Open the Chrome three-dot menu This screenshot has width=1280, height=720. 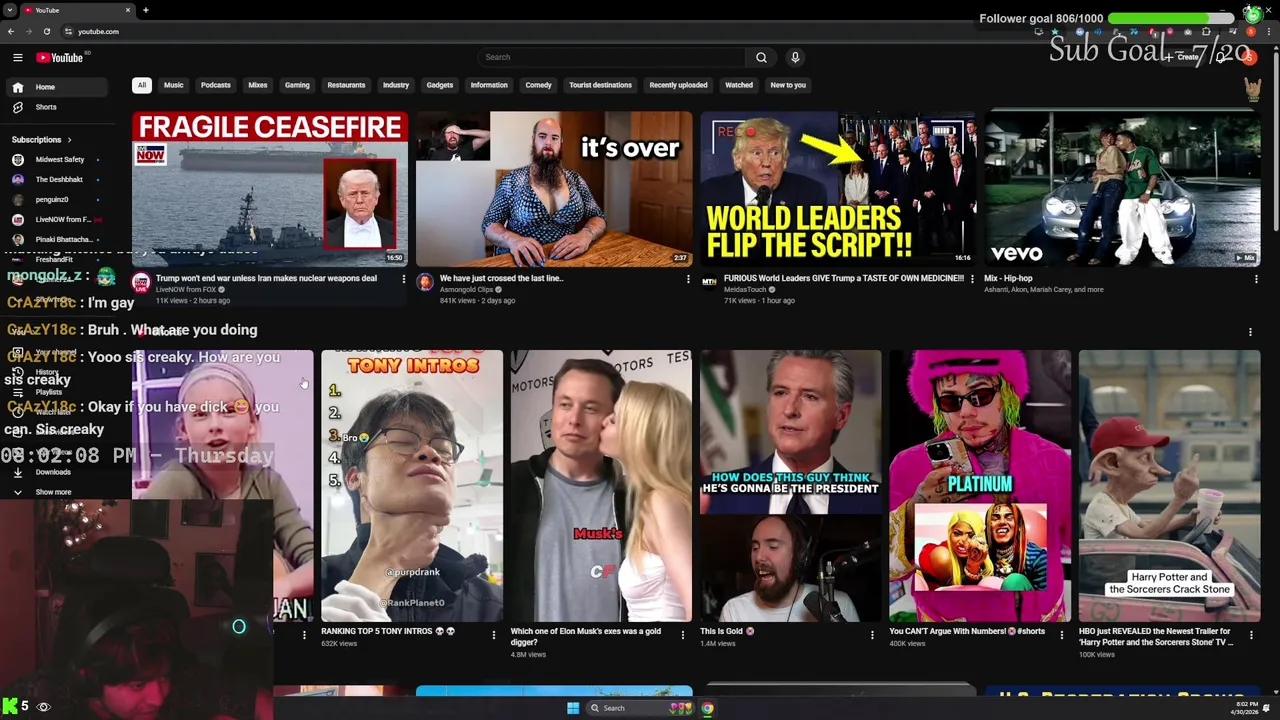(1268, 31)
